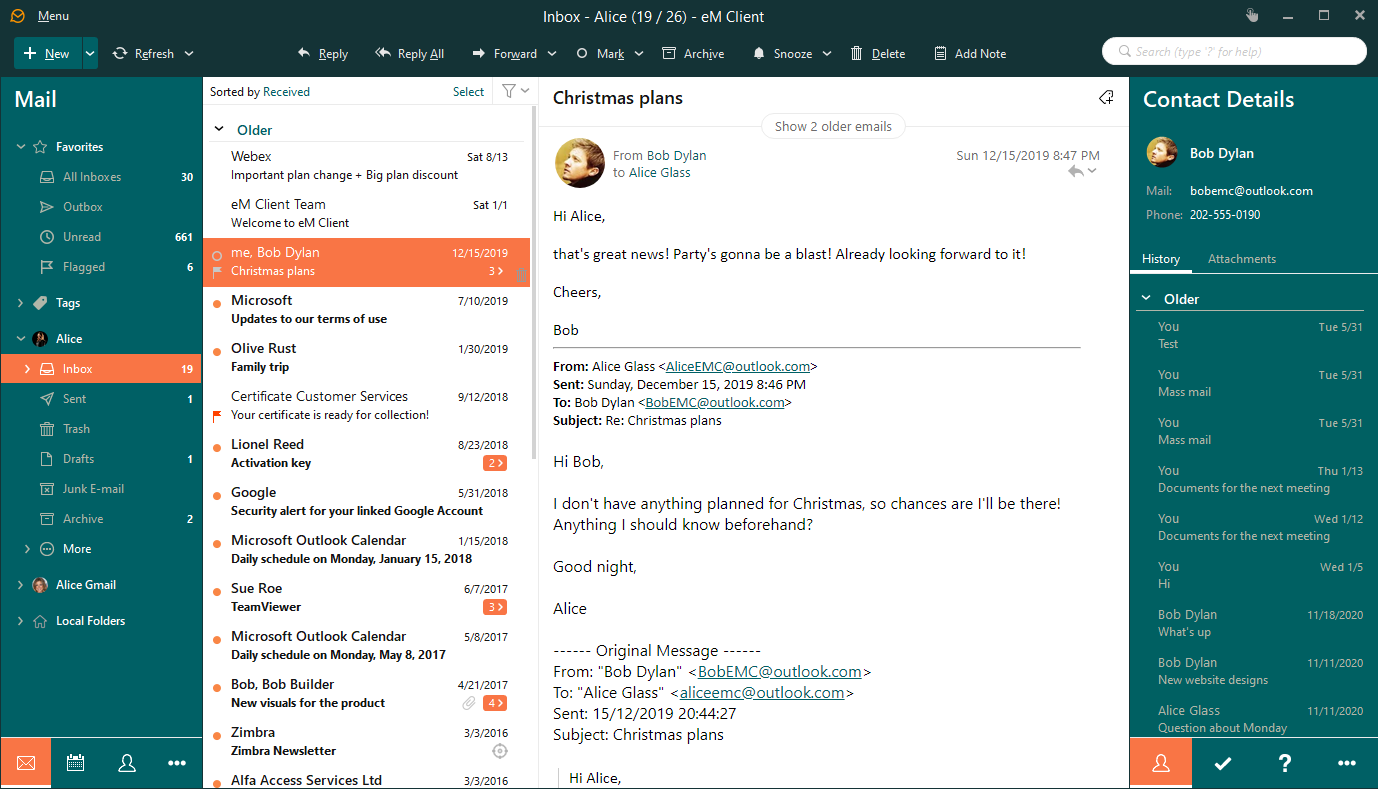Click the Reply toolbar button
The width and height of the screenshot is (1379, 789).
click(323, 54)
